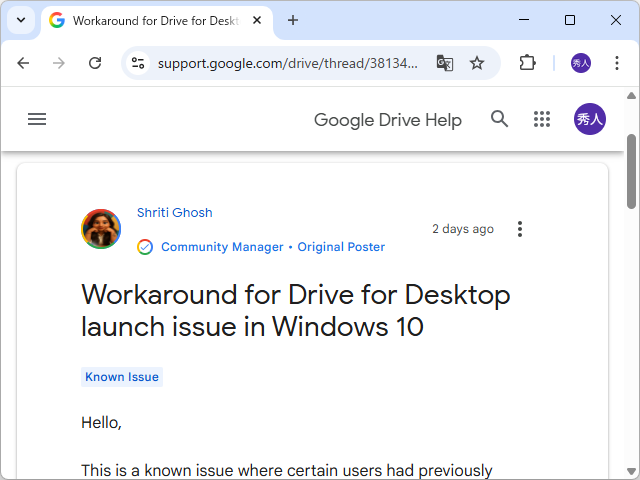Go forward to the next page
This screenshot has width=640, height=480.
click(59, 63)
